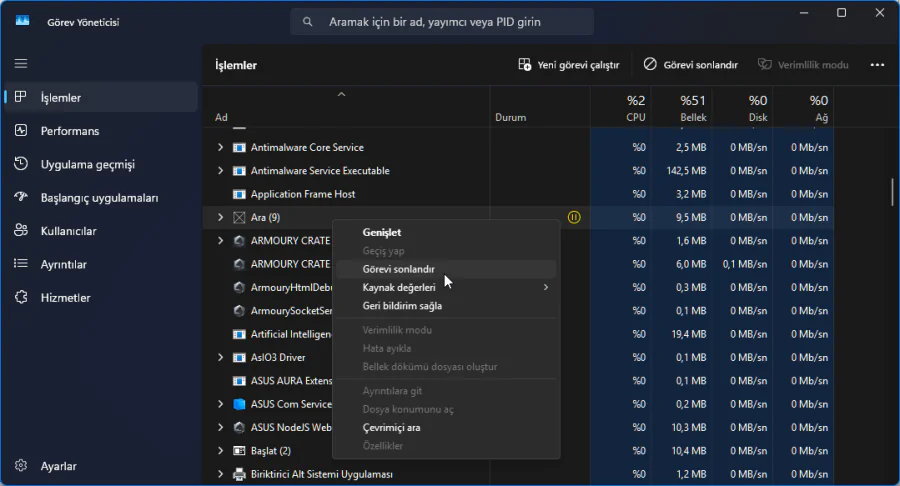Click the ASUS Com Service blue icon
Viewport: 900px width, 486px height.
point(239,404)
